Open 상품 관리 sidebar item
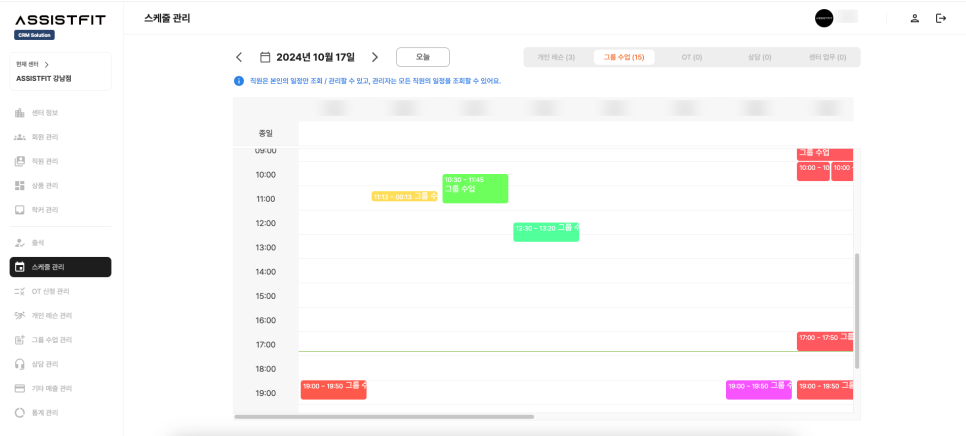The width and height of the screenshot is (966, 436). tap(45, 186)
